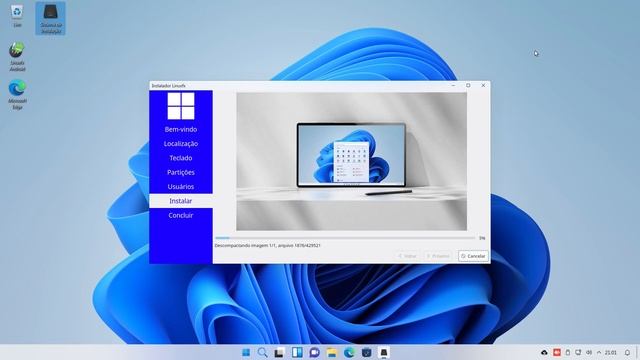The height and width of the screenshot is (360, 640).
Task: Click Show desktop strip at taskbar edge
Action: [638, 352]
